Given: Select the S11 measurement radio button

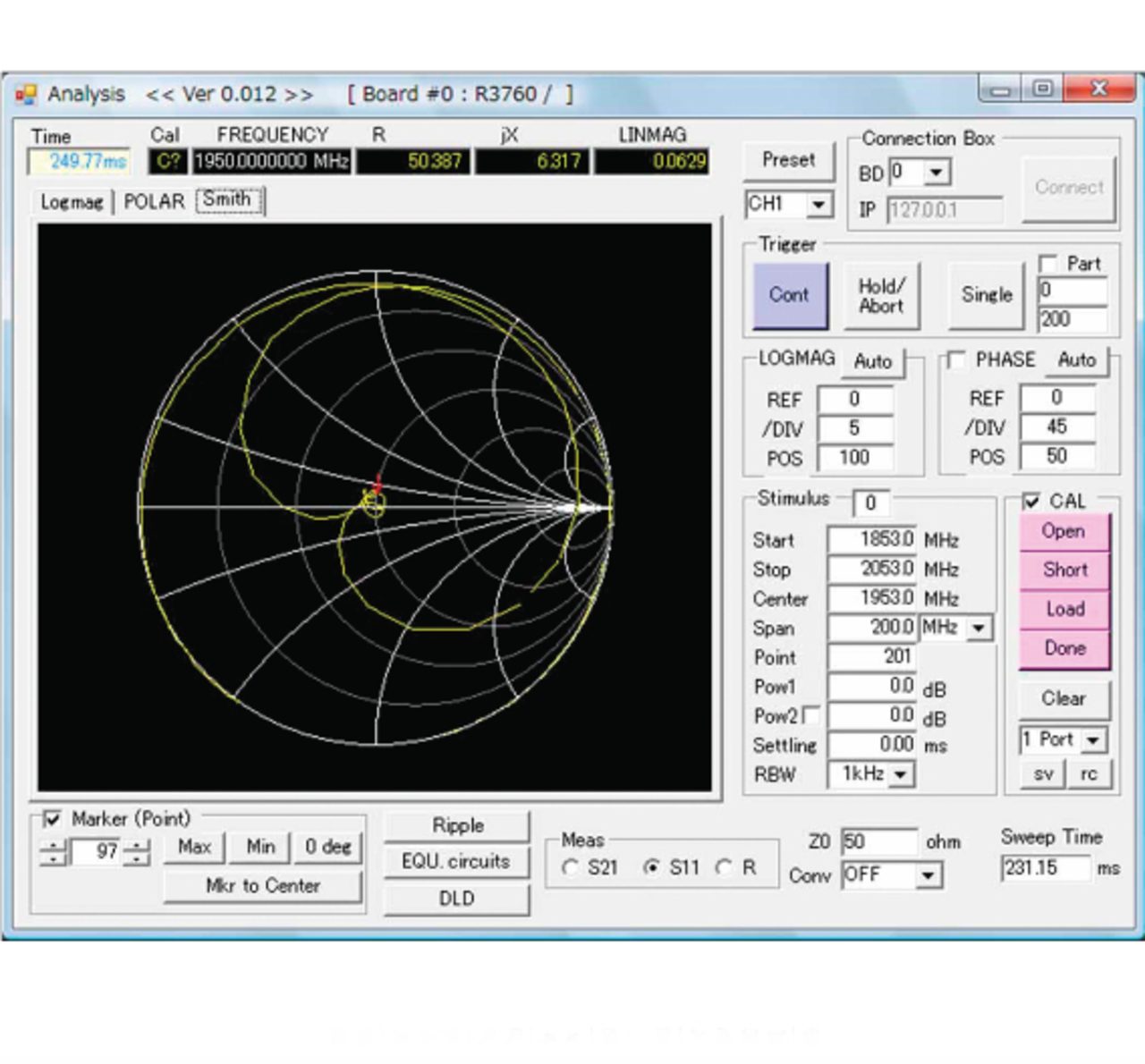Looking at the screenshot, I should coord(652,867).
